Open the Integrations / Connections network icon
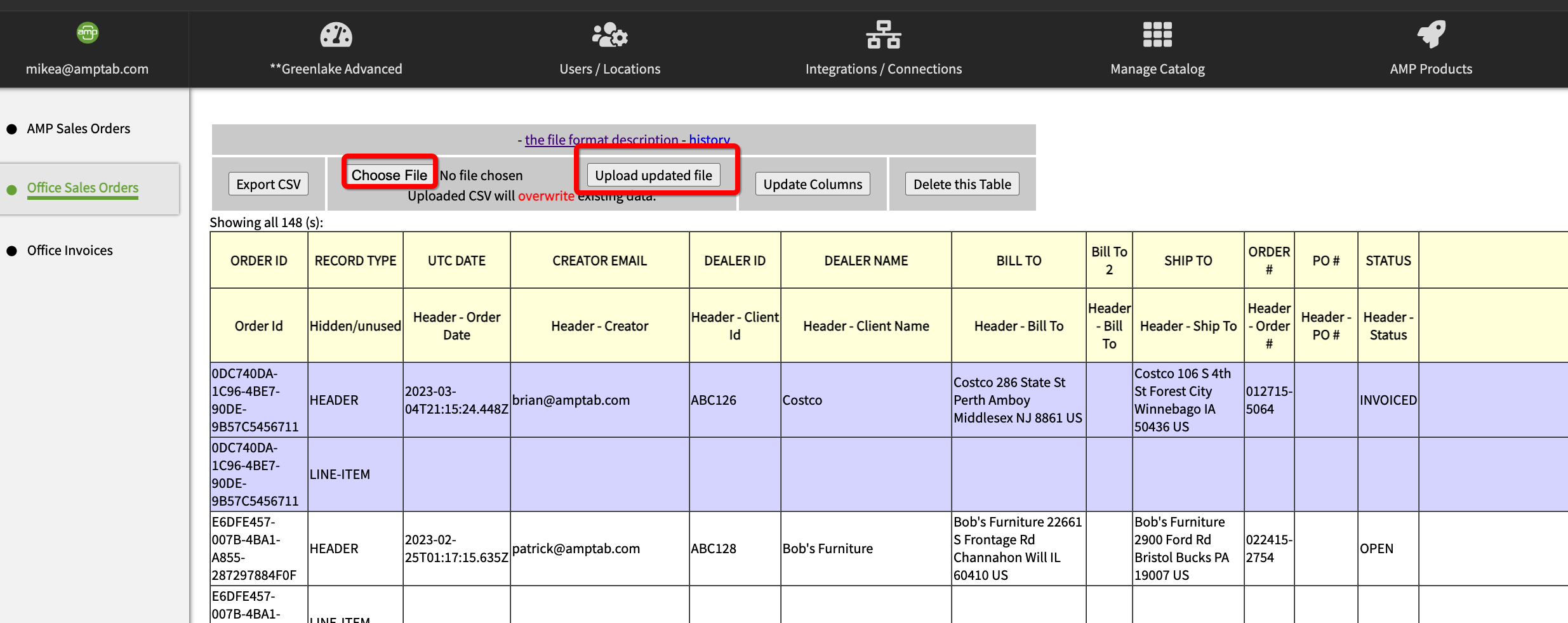 click(x=884, y=35)
